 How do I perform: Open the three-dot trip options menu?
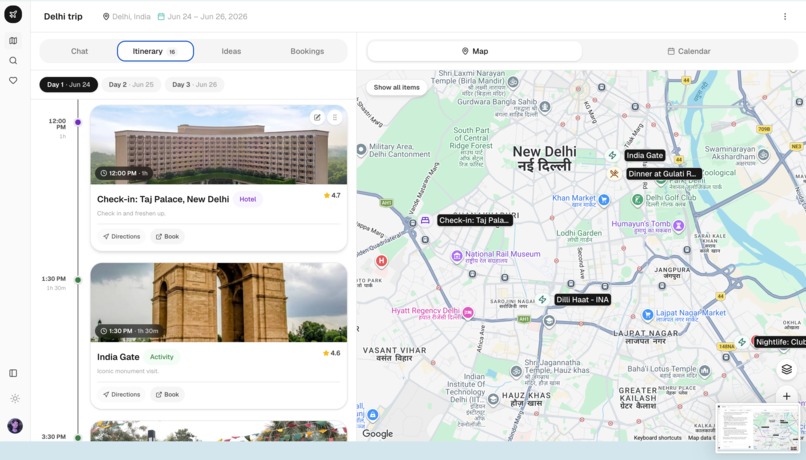click(785, 16)
